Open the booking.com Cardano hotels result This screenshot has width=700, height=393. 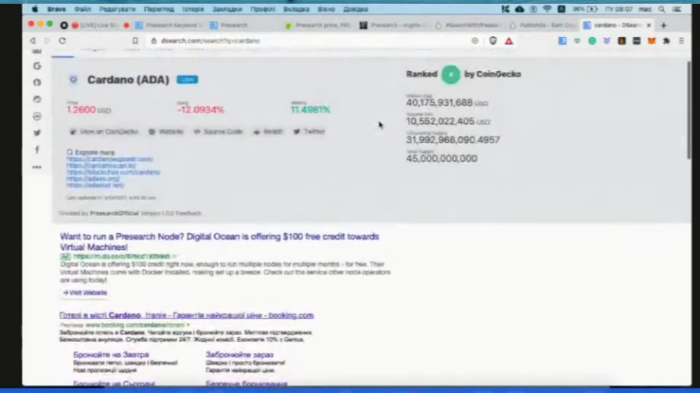coord(187,315)
